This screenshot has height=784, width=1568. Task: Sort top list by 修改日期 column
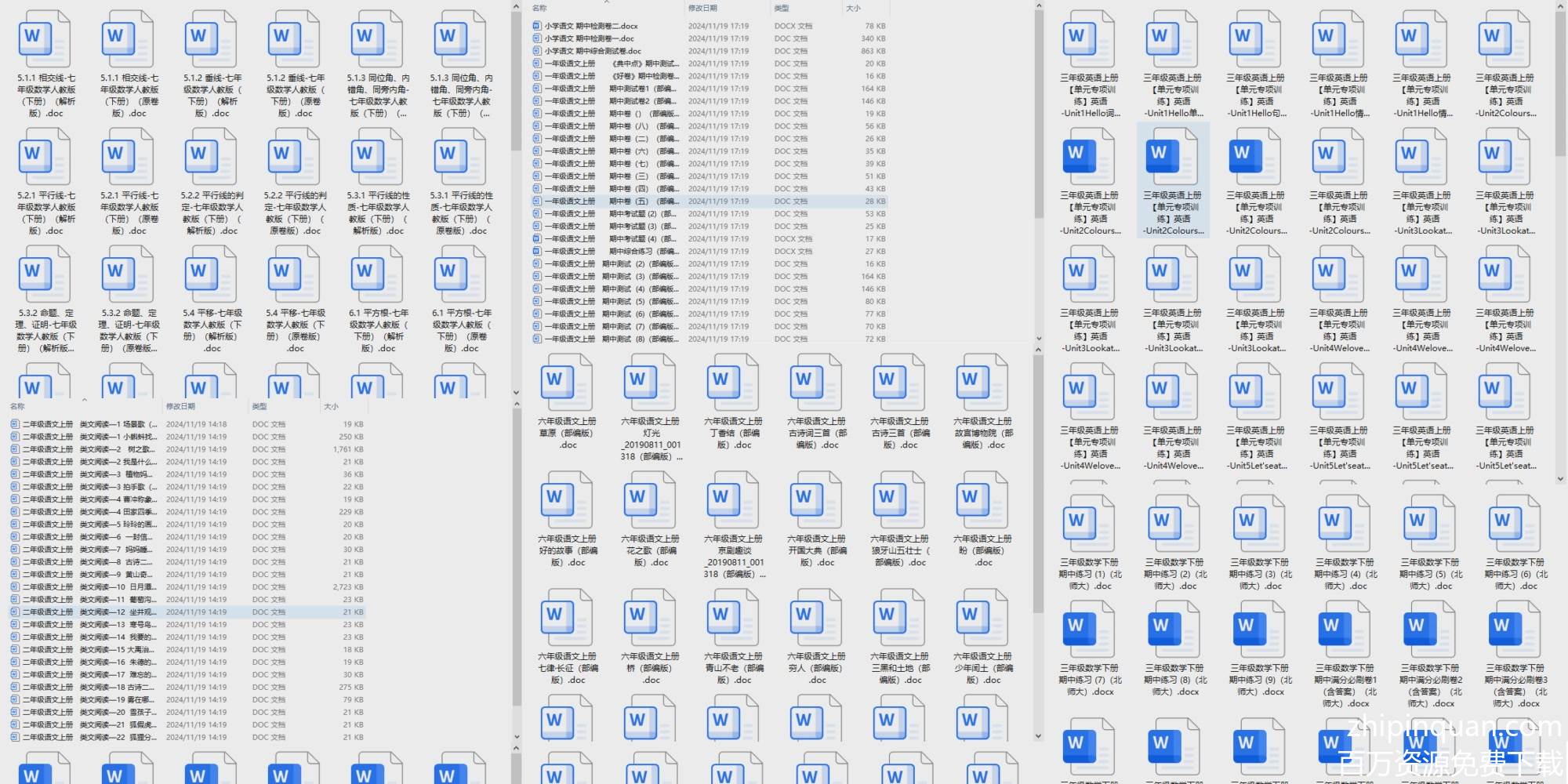(702, 8)
